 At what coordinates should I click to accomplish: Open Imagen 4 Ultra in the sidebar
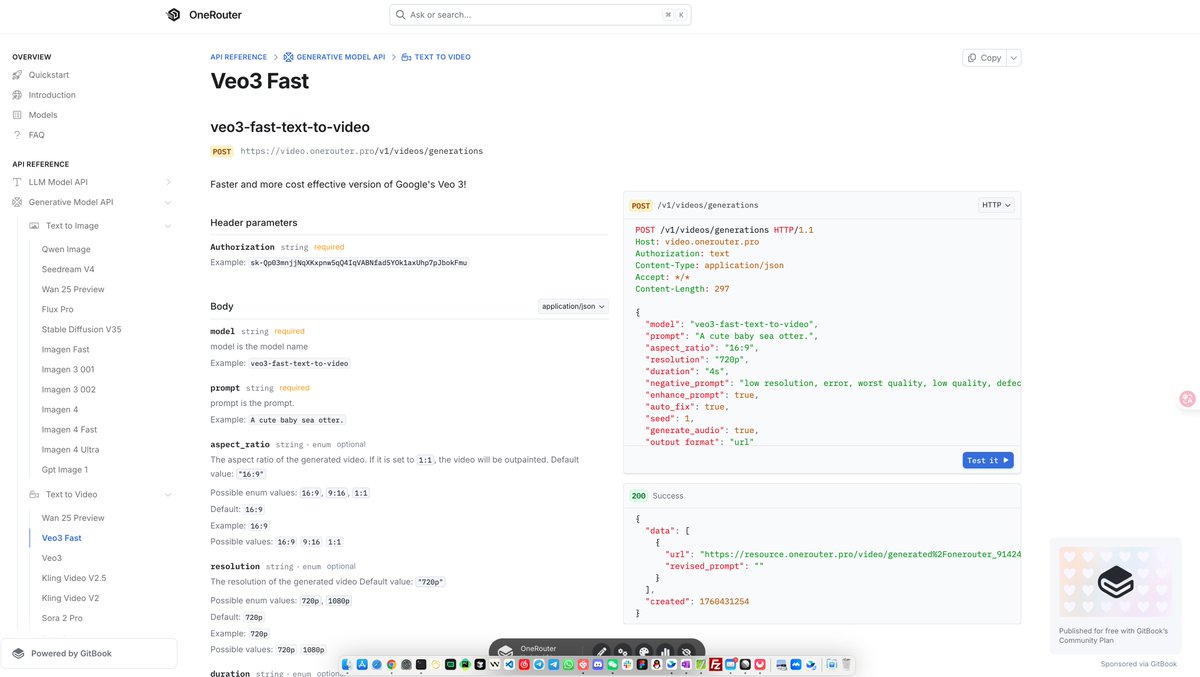click(70, 450)
